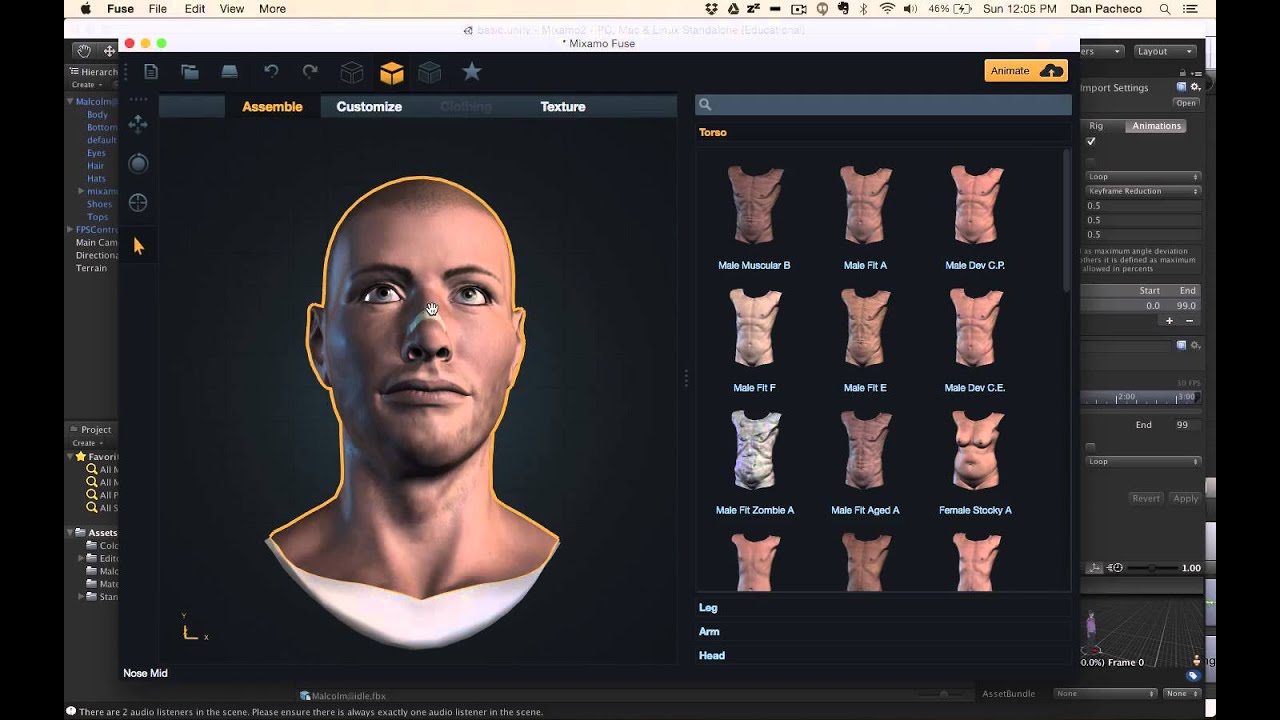
Task: Open the Wi-Fi menu in menu bar
Action: (x=887, y=9)
